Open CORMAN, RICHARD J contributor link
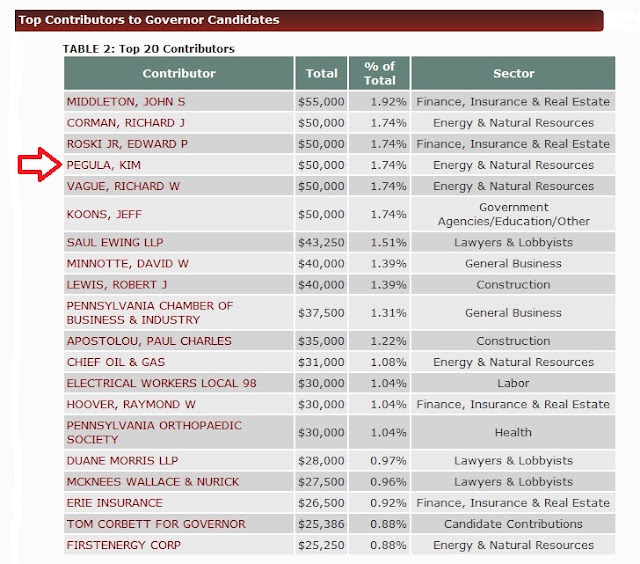This screenshot has width=640, height=564. (126, 123)
